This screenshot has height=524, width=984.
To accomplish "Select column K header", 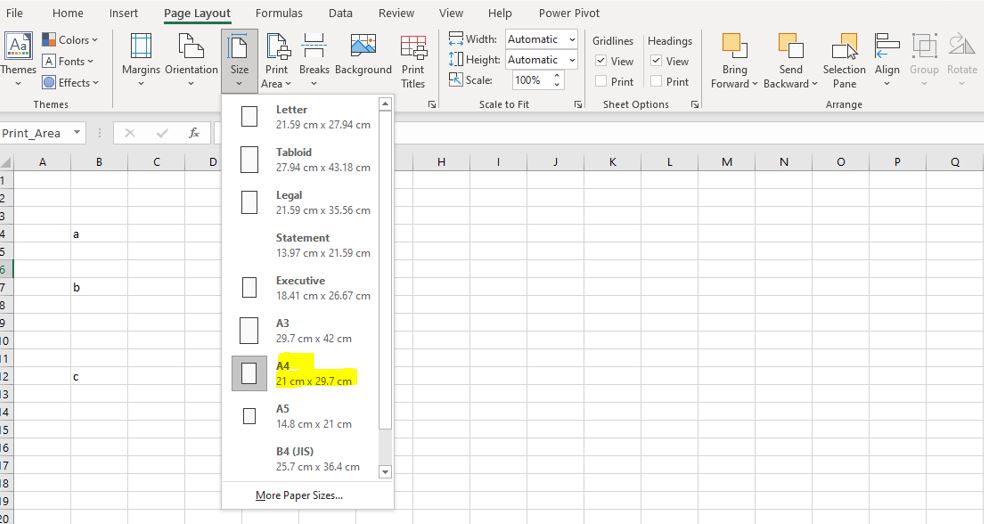I will (612, 162).
